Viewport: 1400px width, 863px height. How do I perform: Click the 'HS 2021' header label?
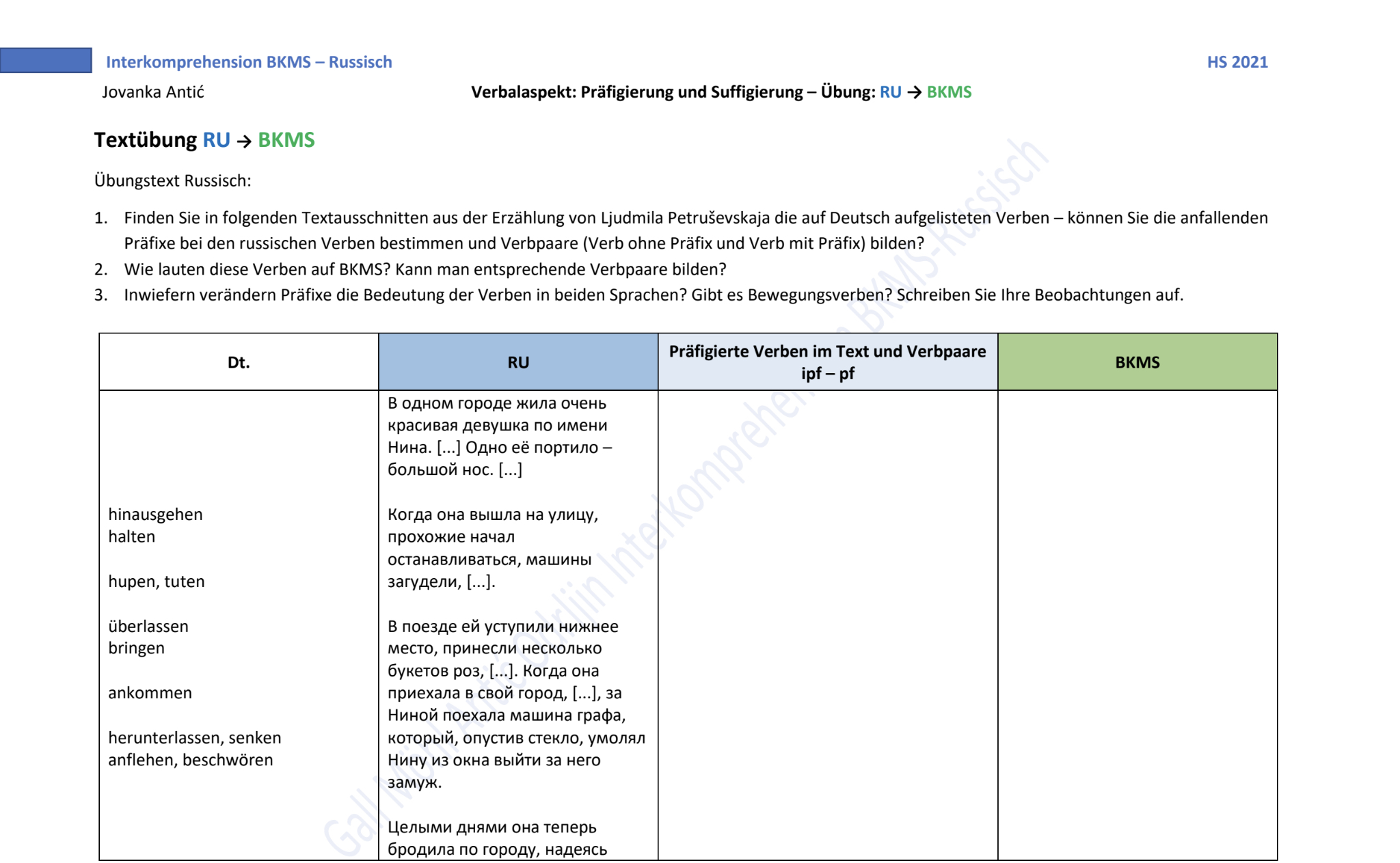[1237, 62]
